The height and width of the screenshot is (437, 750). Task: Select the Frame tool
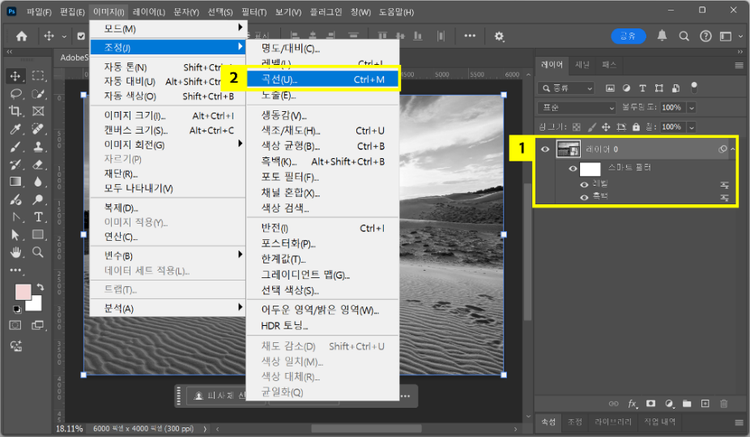[x=38, y=111]
